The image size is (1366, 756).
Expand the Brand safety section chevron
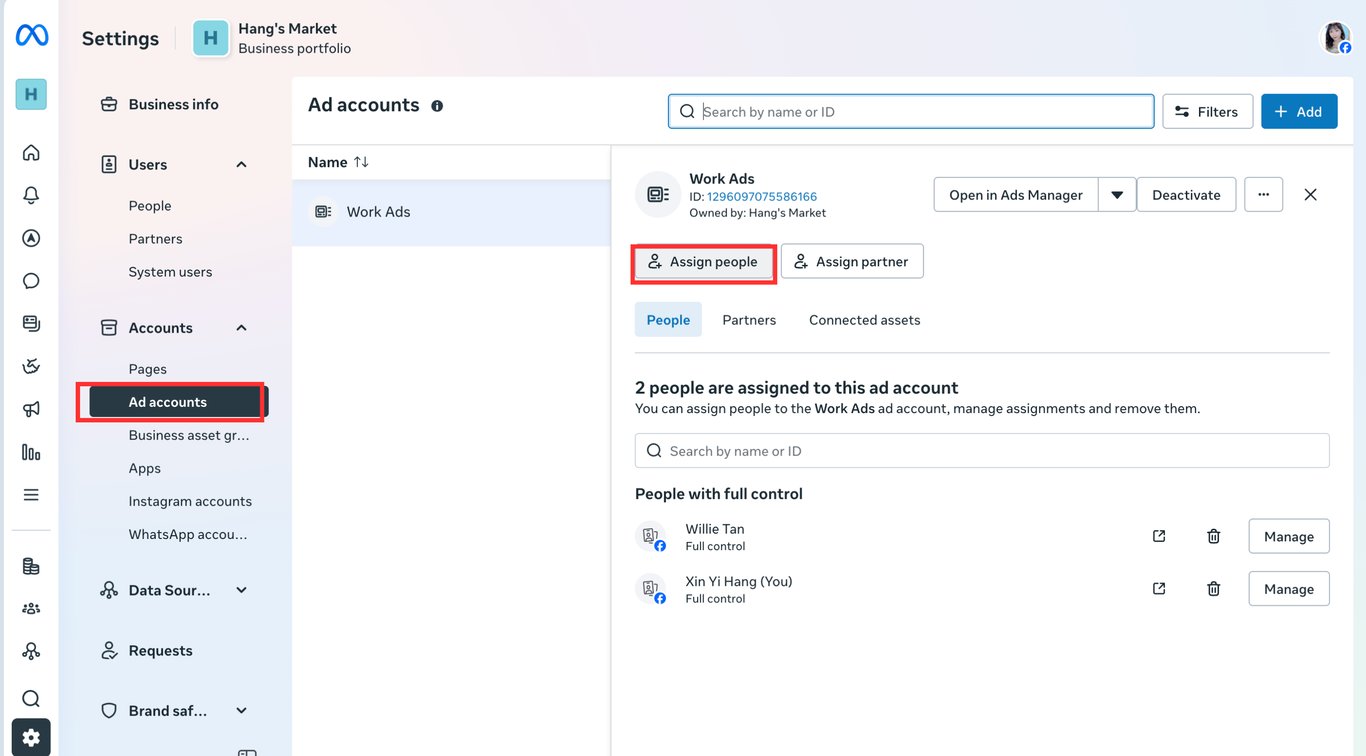(x=241, y=710)
